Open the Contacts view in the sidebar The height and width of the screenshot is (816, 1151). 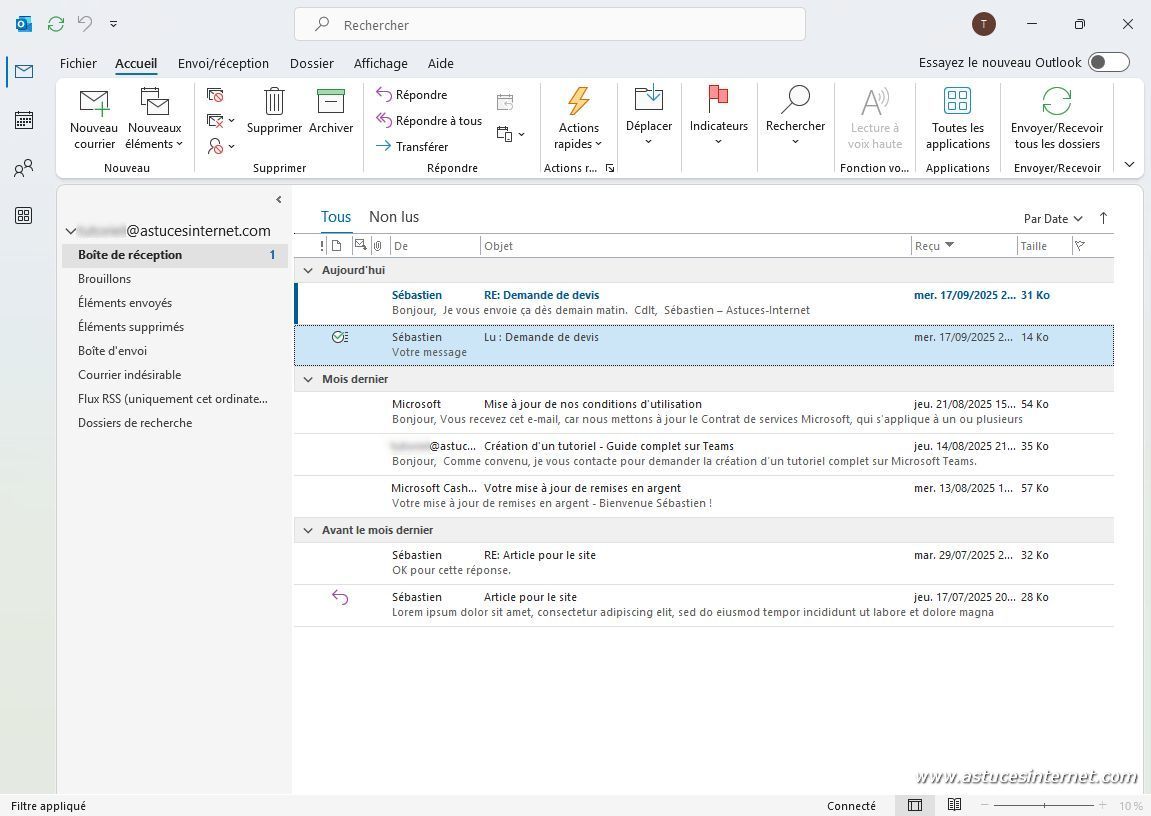(x=24, y=168)
